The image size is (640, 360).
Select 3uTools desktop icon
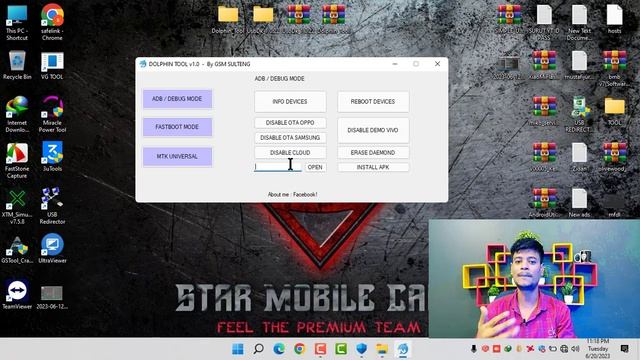click(52, 157)
